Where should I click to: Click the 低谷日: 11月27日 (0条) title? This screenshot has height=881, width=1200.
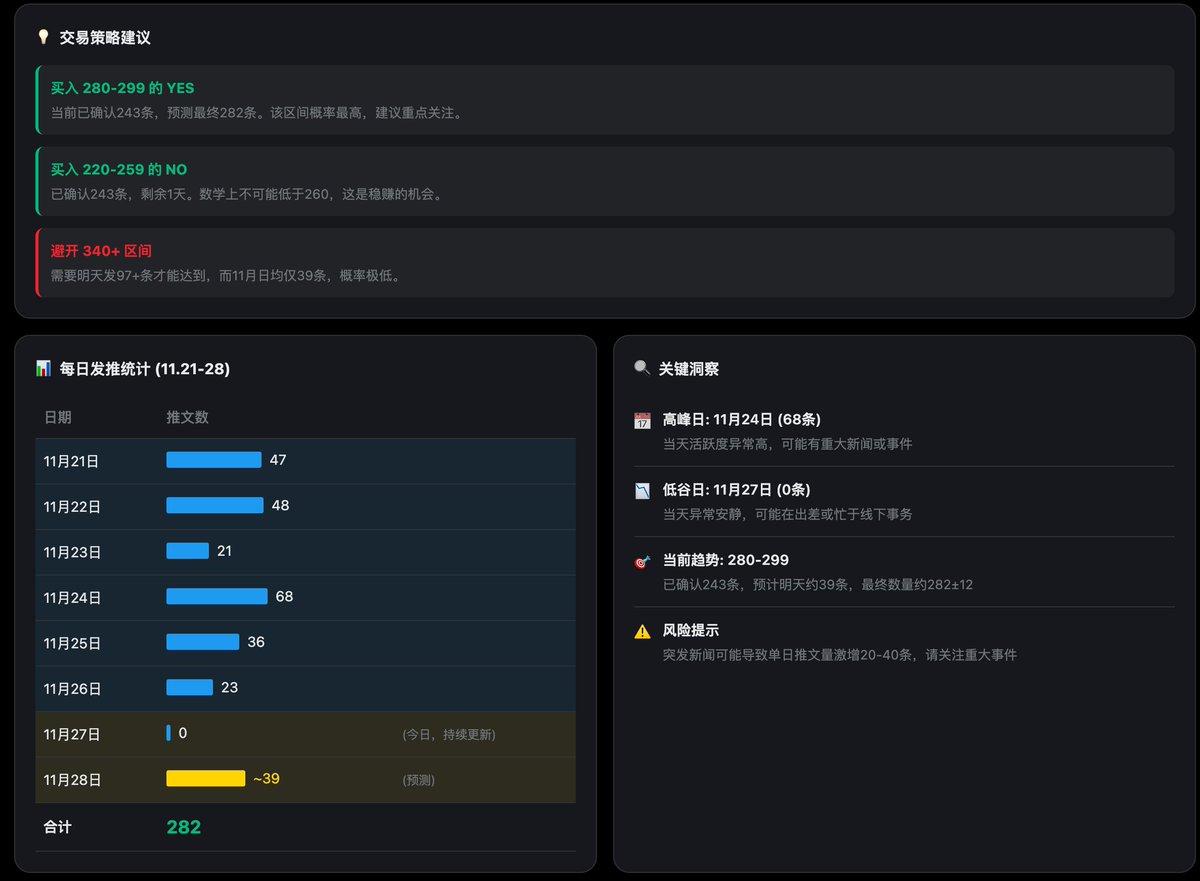tap(737, 490)
